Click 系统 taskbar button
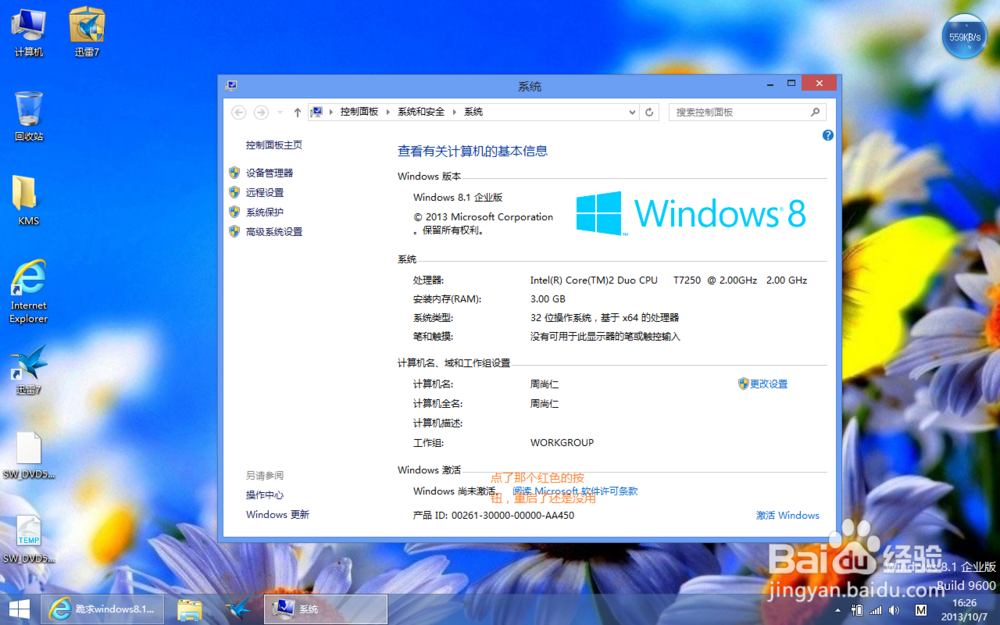 [x=325, y=610]
